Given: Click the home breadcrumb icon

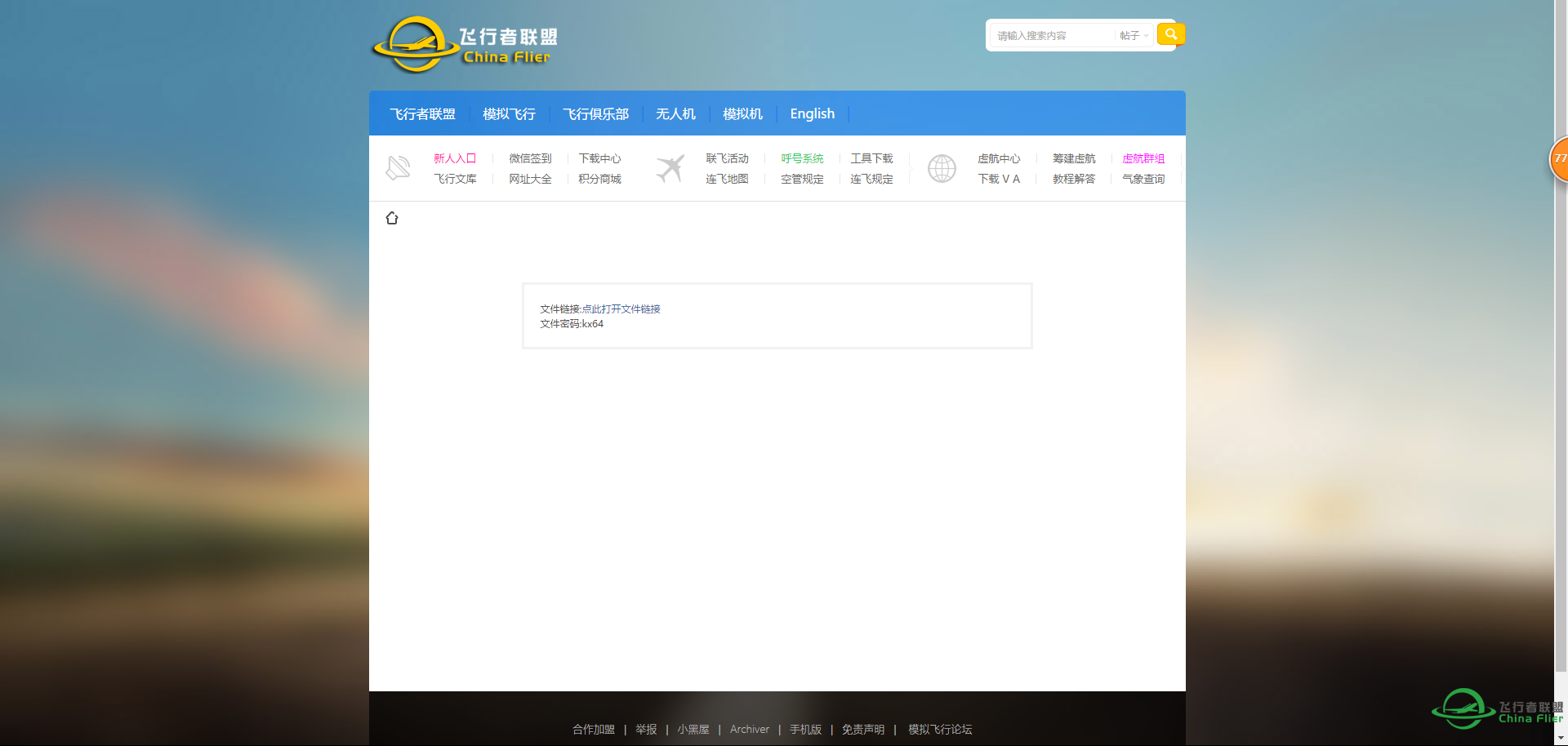Looking at the screenshot, I should tap(392, 218).
